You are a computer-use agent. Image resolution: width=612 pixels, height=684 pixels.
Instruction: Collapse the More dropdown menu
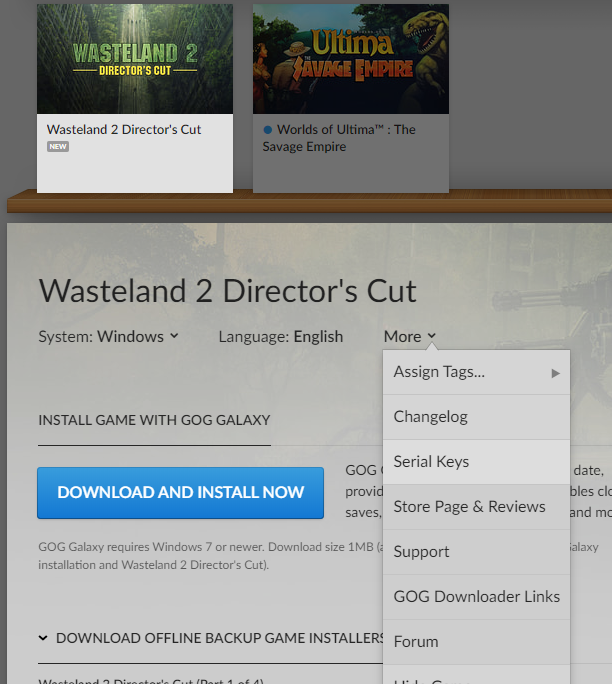(x=409, y=336)
